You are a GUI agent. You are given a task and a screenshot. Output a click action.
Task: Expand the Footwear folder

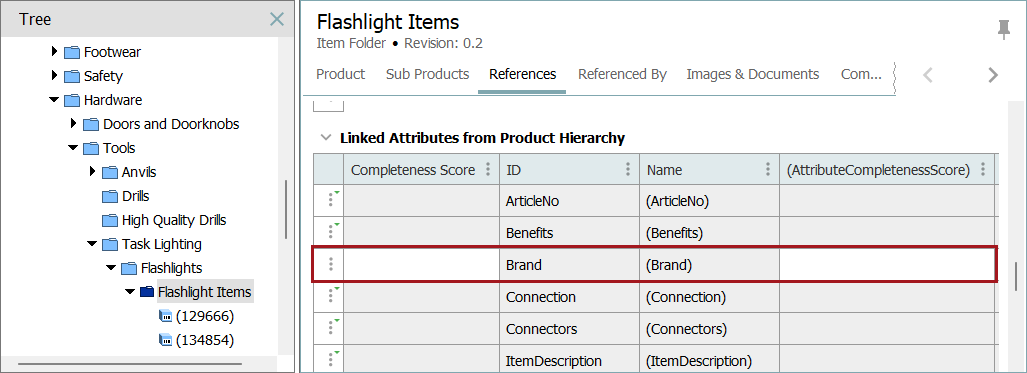point(54,51)
